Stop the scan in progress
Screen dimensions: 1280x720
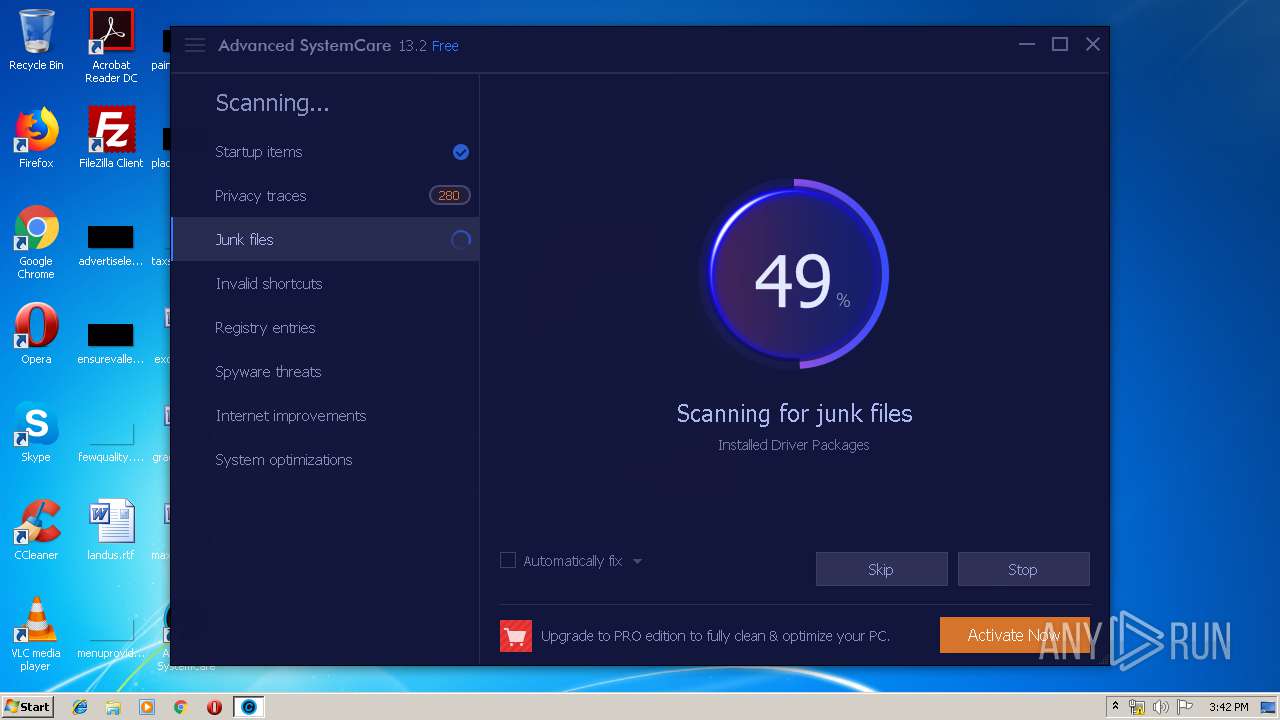click(1023, 569)
